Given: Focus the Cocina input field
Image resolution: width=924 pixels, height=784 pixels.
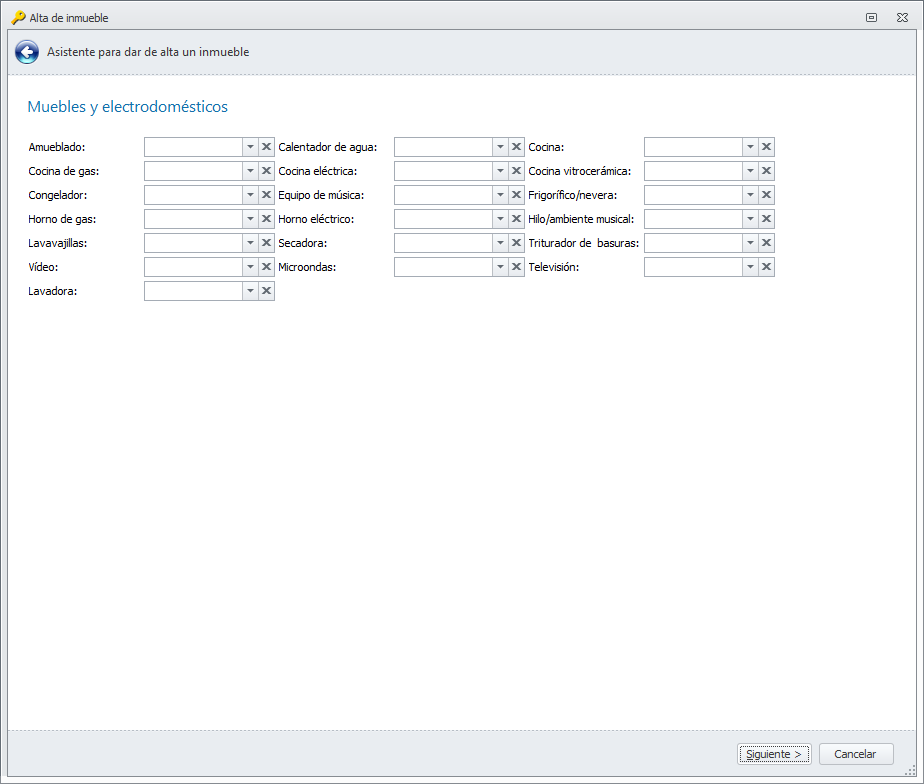Looking at the screenshot, I should tap(693, 147).
